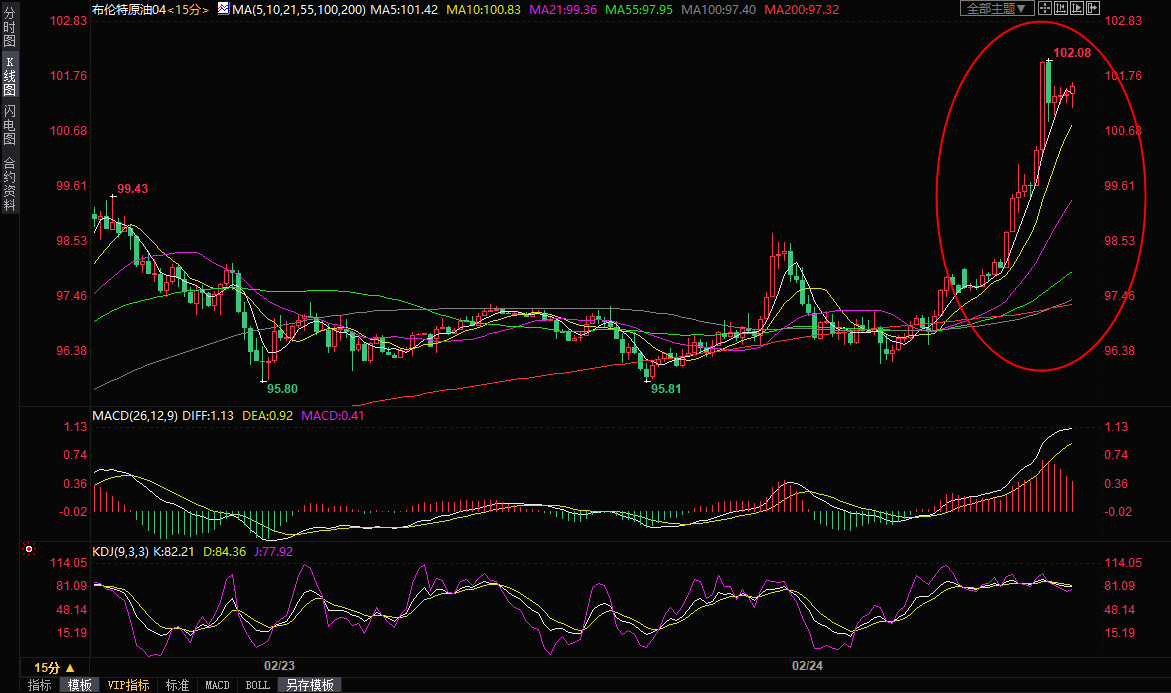This screenshot has height=693, width=1171.
Task: Apply the MACD template button
Action: click(217, 685)
